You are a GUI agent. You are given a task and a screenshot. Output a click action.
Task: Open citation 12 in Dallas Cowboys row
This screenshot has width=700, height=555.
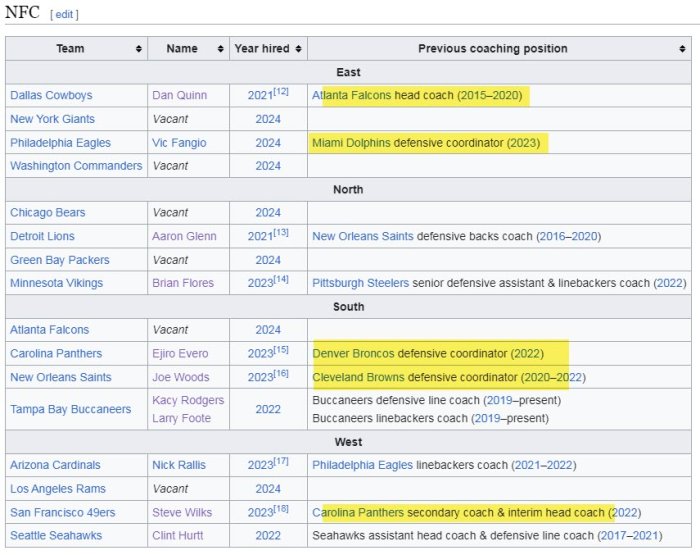pyautogui.click(x=281, y=92)
